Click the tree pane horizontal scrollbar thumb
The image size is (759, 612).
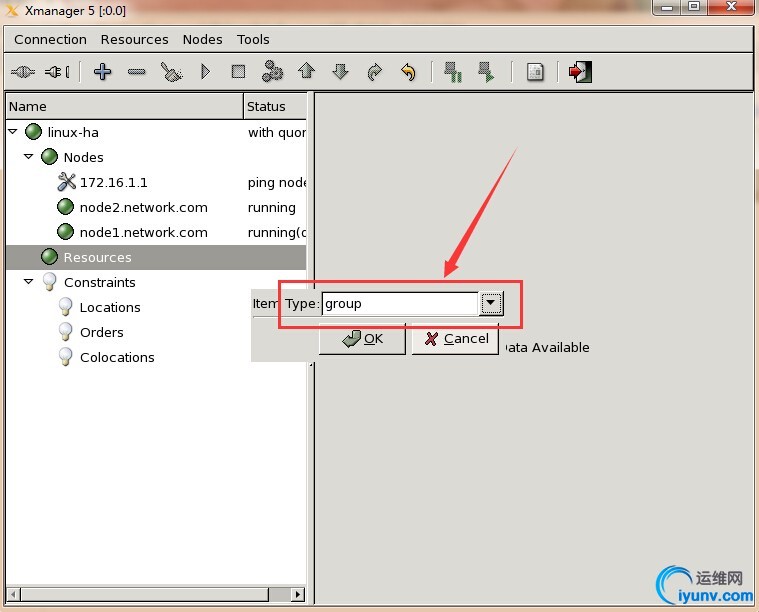(x=144, y=594)
